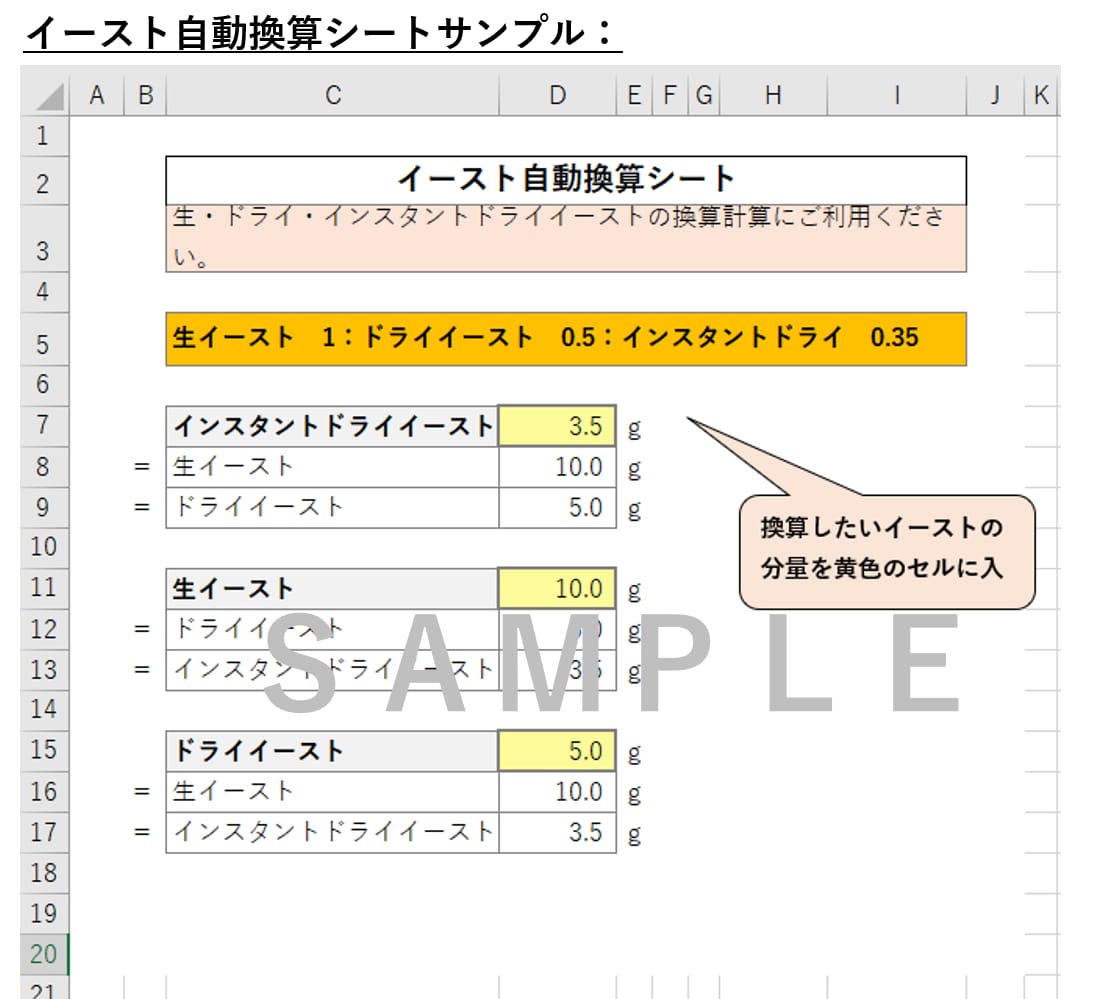The height and width of the screenshot is (999, 1096).
Task: Select result value 3.5 in row 17
Action: coord(557,832)
